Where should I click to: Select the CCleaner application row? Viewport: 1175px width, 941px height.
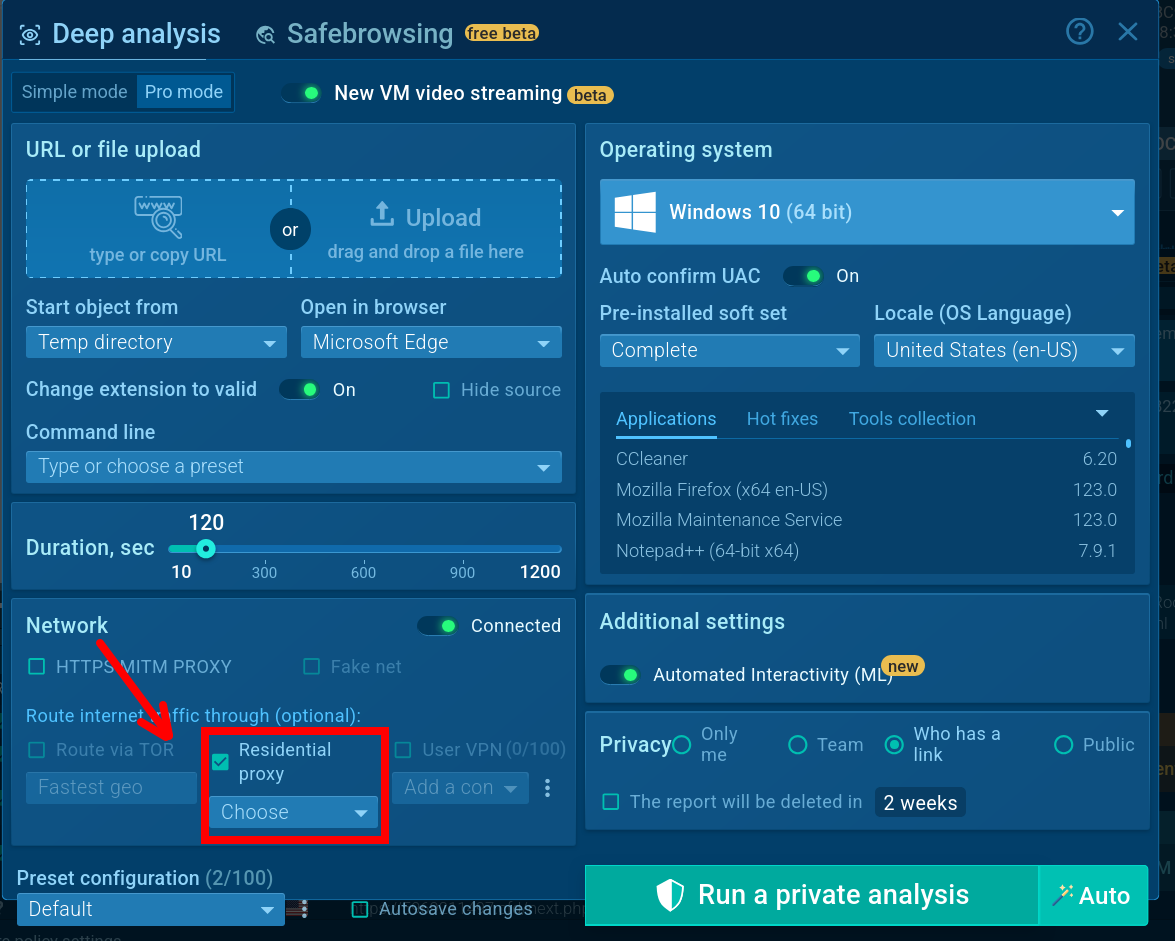pos(866,459)
